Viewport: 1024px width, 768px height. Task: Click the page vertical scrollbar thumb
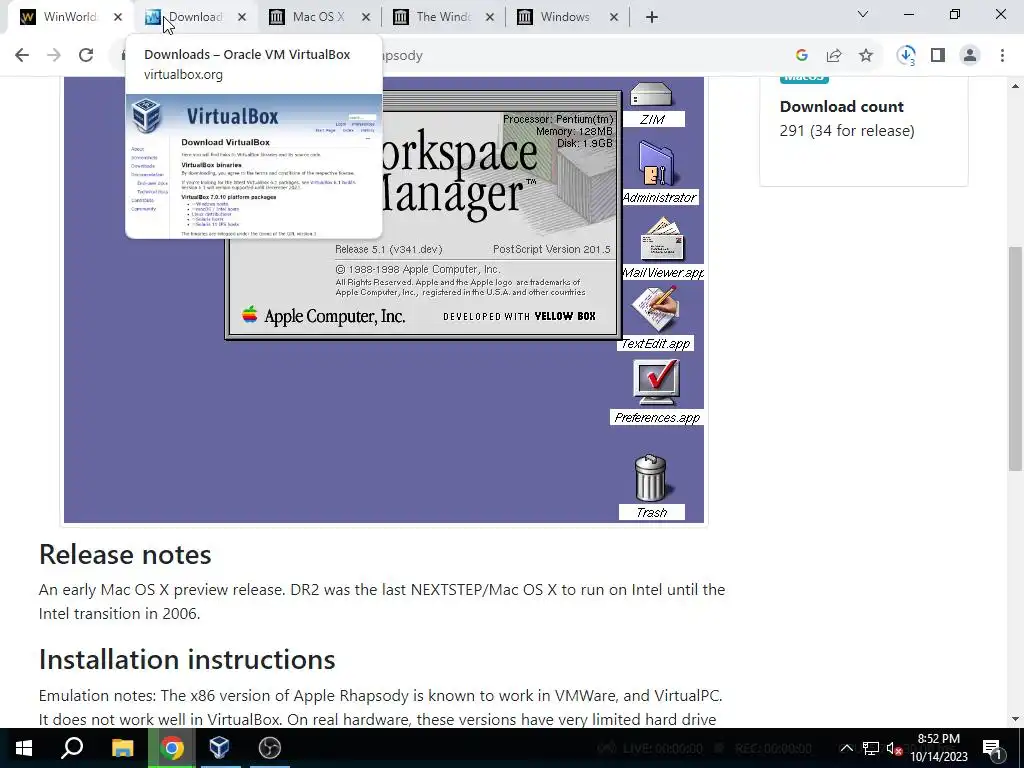(1015, 358)
